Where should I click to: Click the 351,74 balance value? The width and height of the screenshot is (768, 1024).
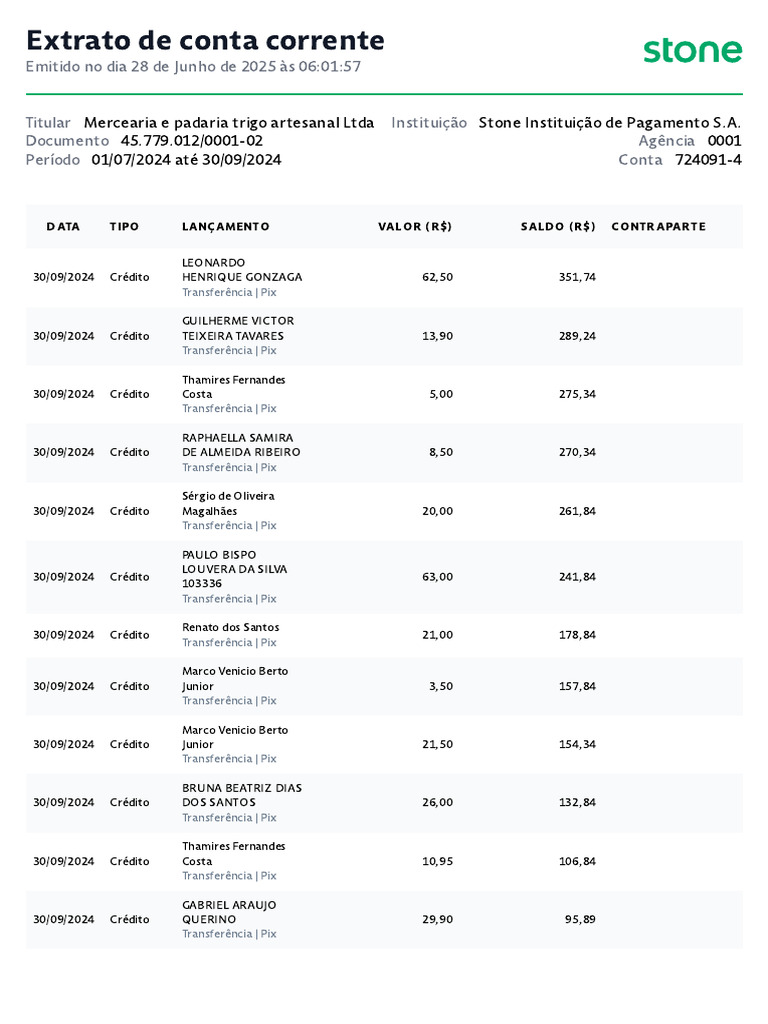[577, 277]
